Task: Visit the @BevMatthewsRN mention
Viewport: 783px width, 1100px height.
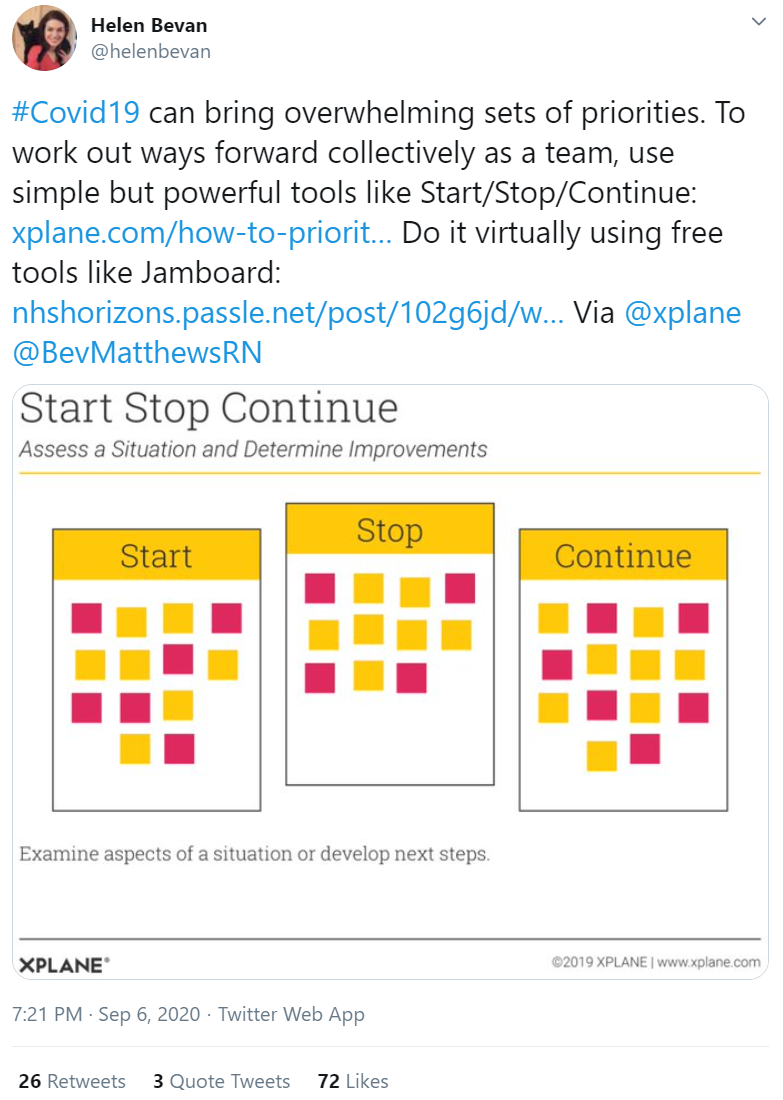Action: click(x=137, y=353)
